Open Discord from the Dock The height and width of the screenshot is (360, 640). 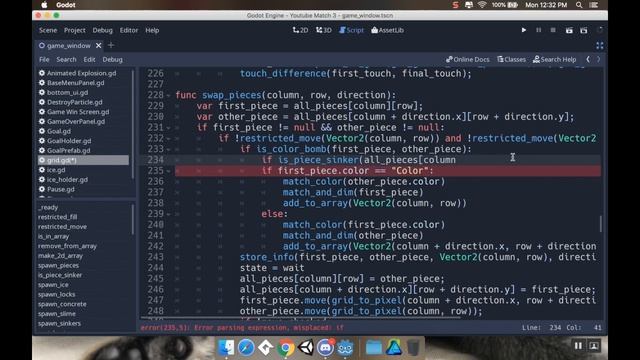325,347
